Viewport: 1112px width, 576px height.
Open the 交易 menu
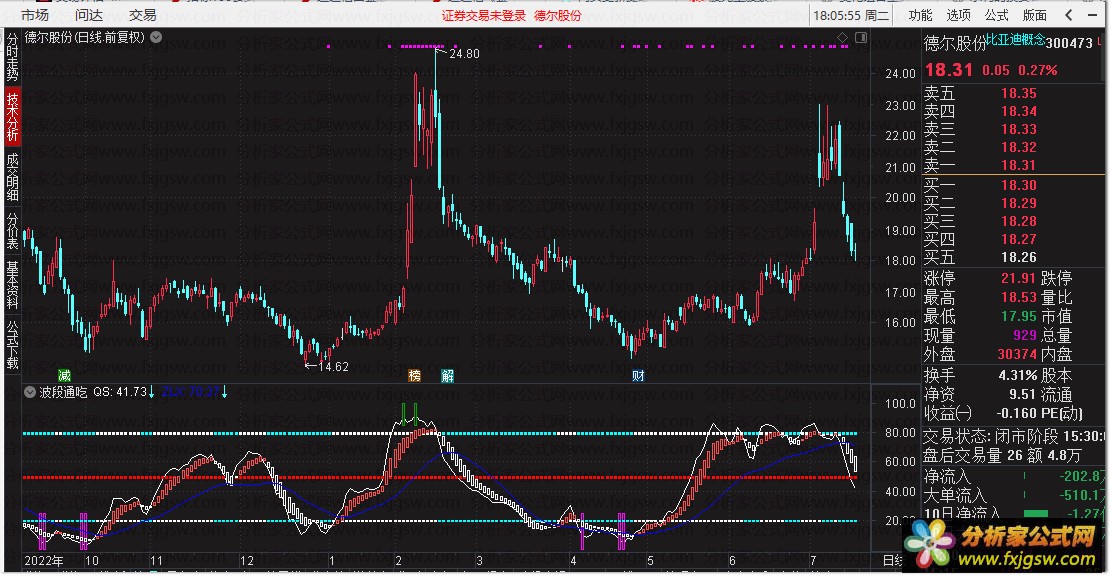point(143,15)
